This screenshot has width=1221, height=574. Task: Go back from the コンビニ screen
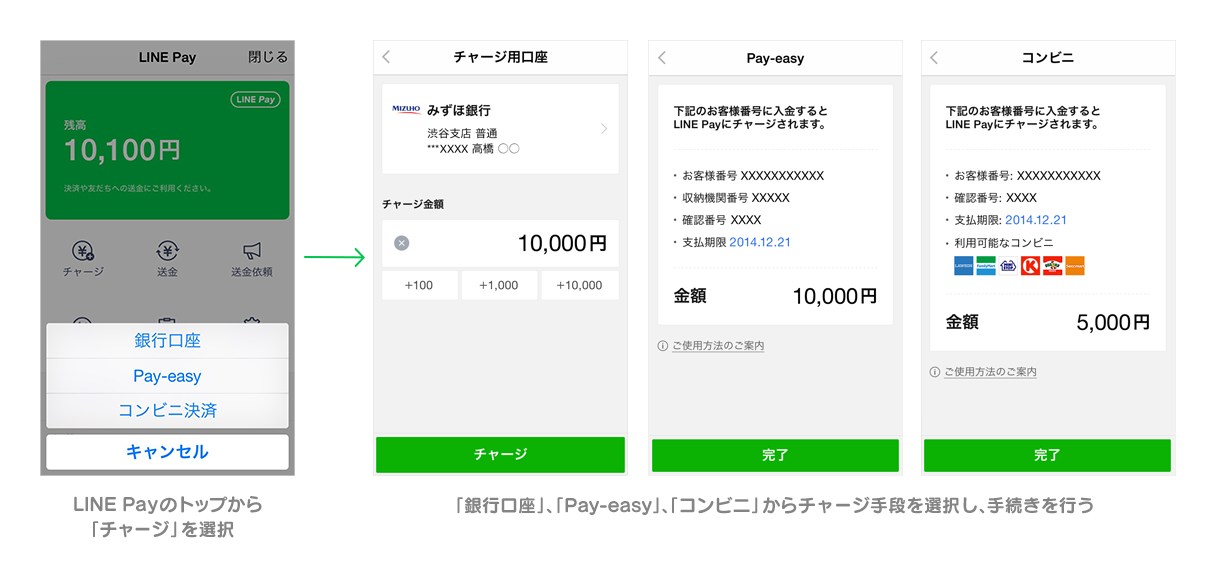pyautogui.click(x=935, y=58)
